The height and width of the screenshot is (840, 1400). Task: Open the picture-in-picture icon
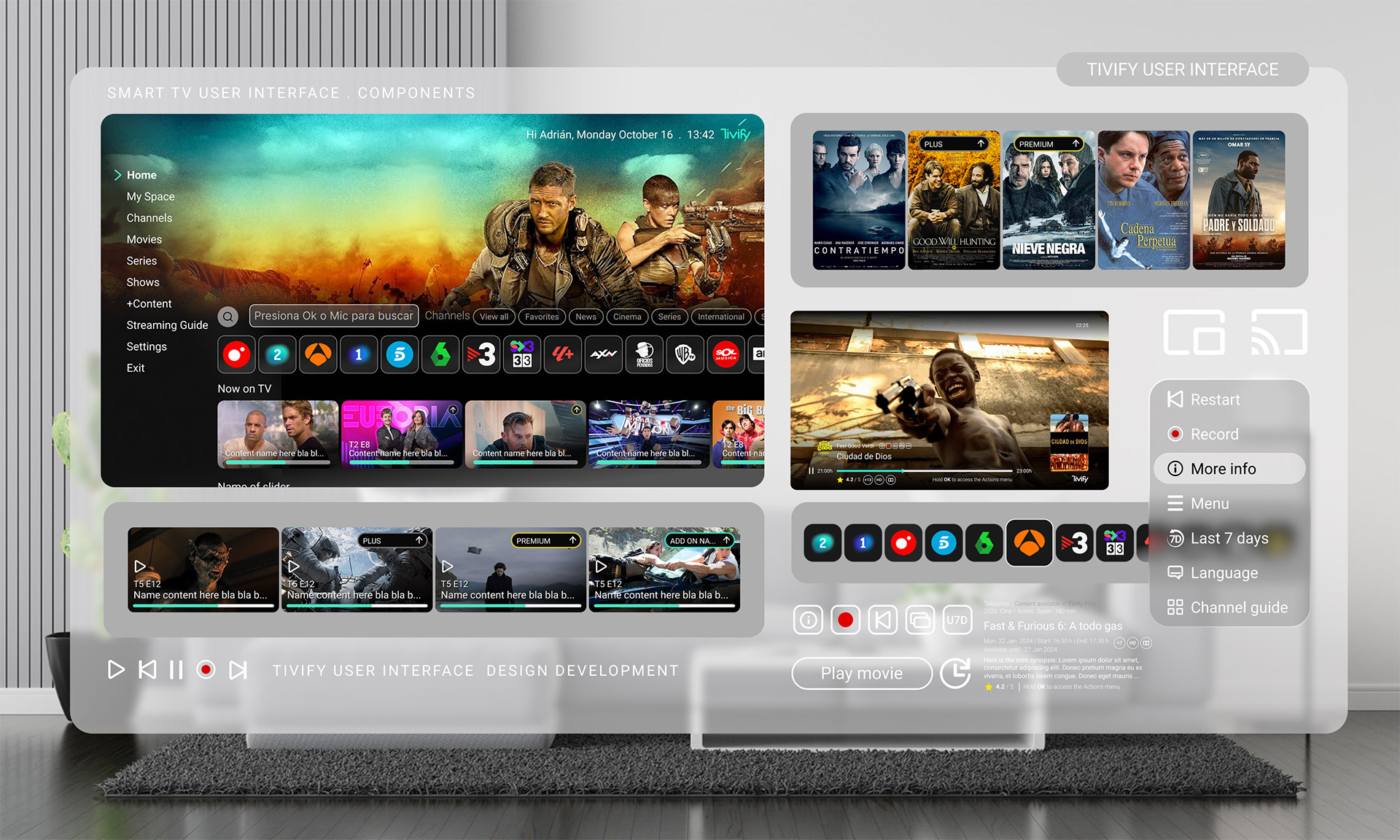(1194, 332)
